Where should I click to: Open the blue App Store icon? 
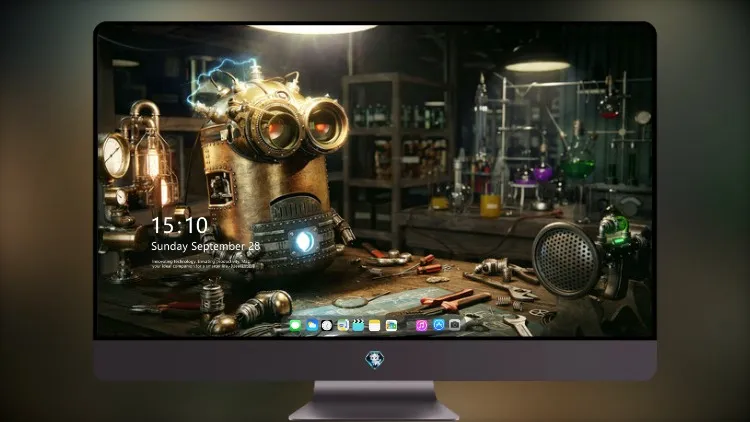click(x=439, y=325)
